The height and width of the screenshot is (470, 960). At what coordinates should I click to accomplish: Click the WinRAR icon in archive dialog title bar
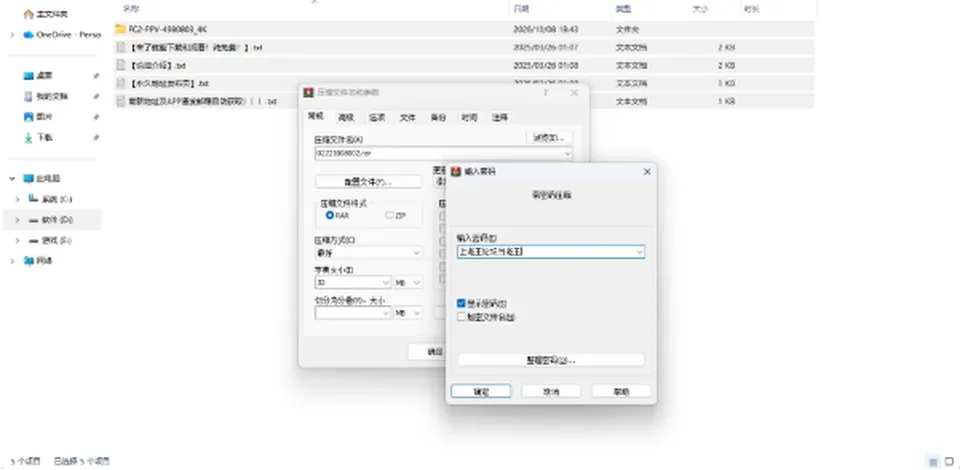[x=309, y=92]
